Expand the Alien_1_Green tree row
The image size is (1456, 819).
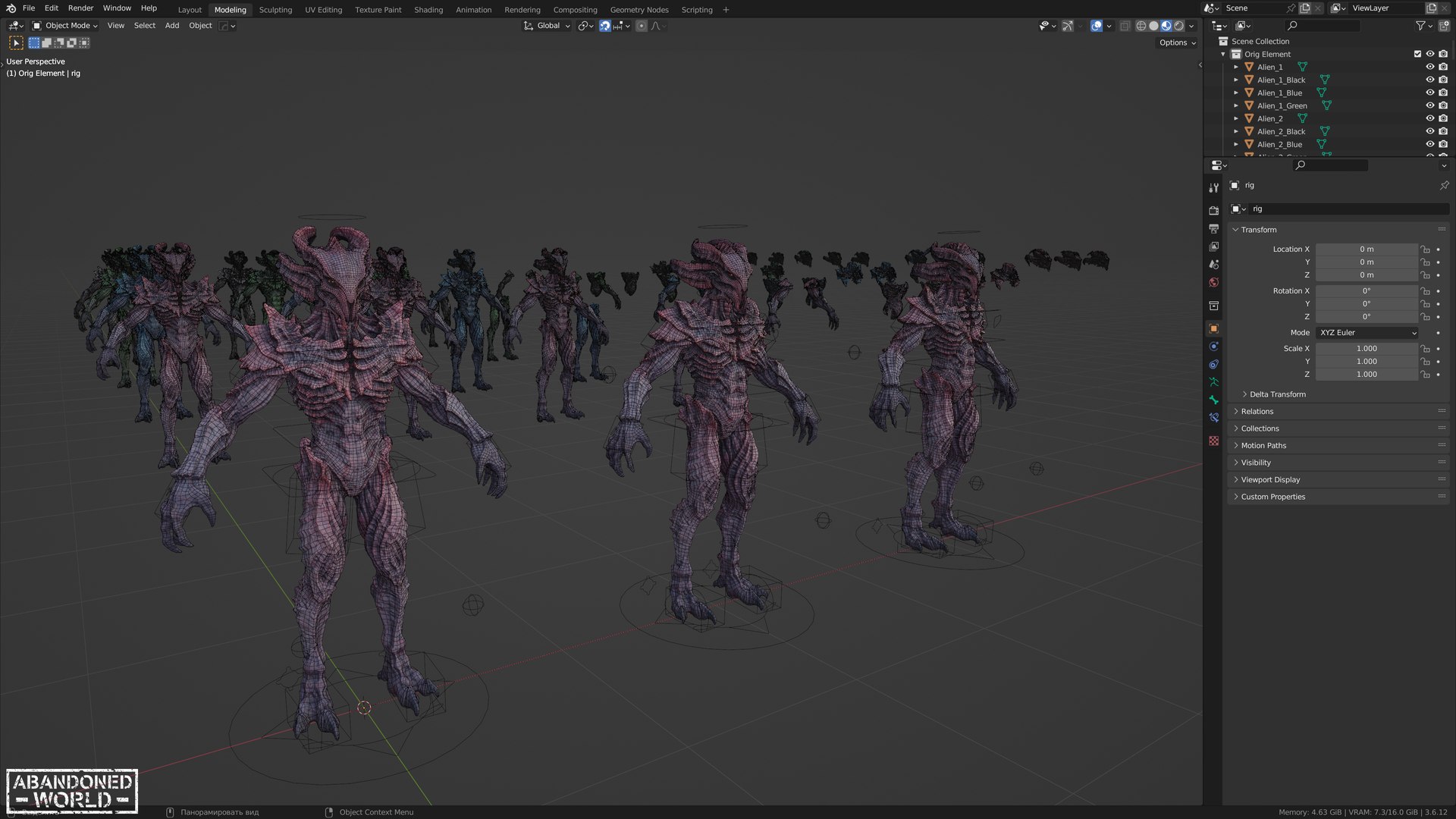1236,105
